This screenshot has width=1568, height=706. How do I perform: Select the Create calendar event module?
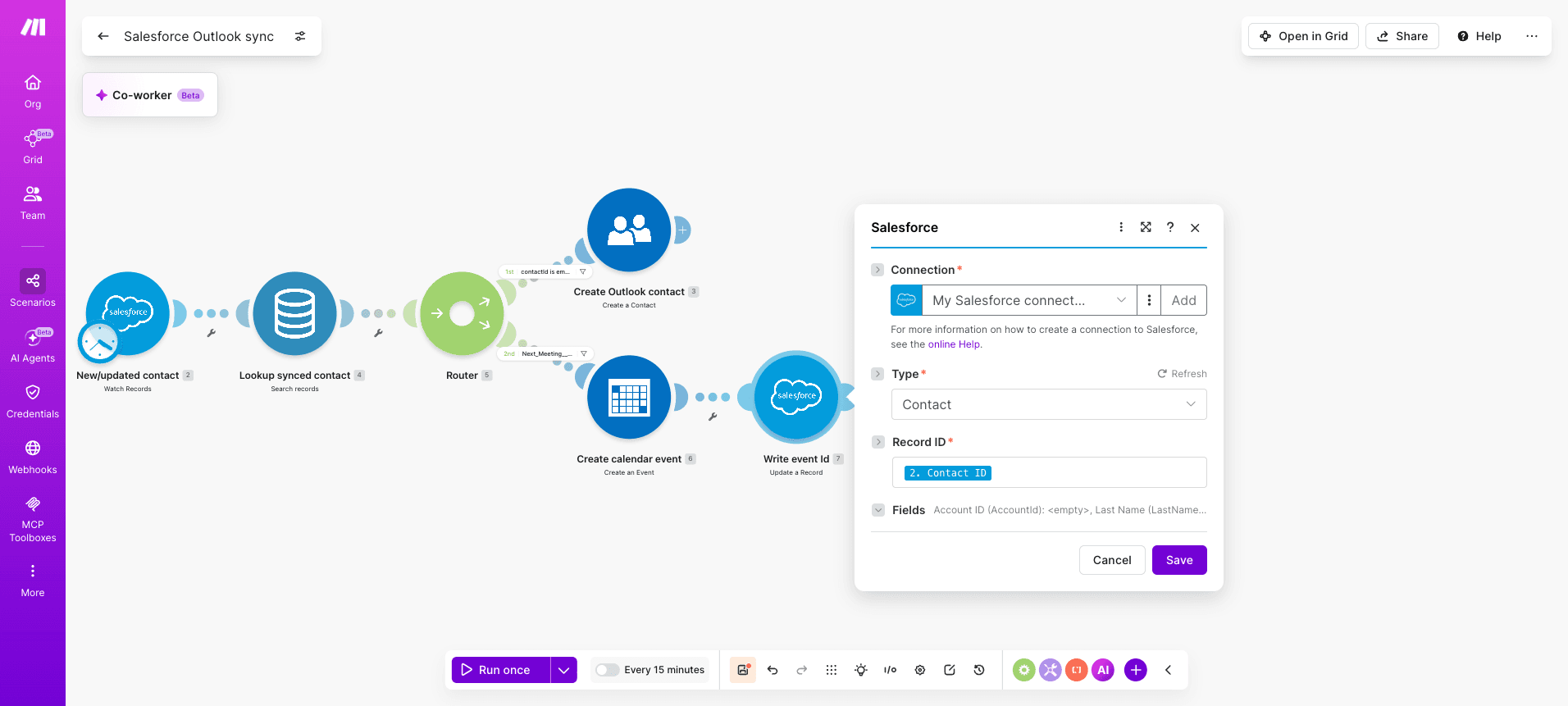tap(629, 397)
